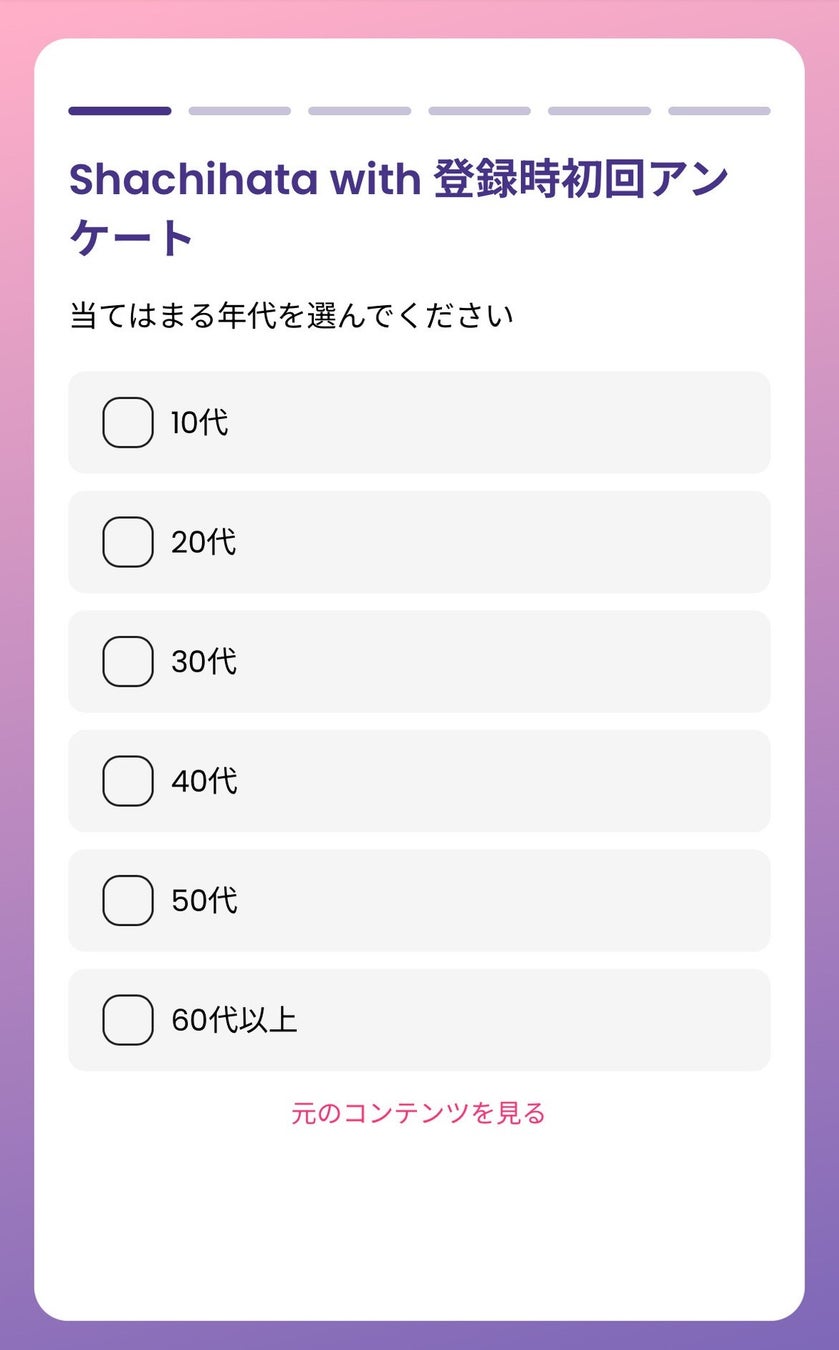Enable the 40代 checkbox
Image resolution: width=839 pixels, height=1350 pixels.
128,781
